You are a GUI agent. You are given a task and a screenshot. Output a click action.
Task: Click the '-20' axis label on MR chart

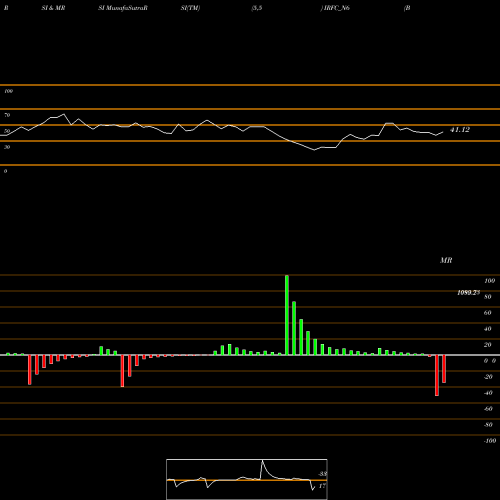point(488,377)
